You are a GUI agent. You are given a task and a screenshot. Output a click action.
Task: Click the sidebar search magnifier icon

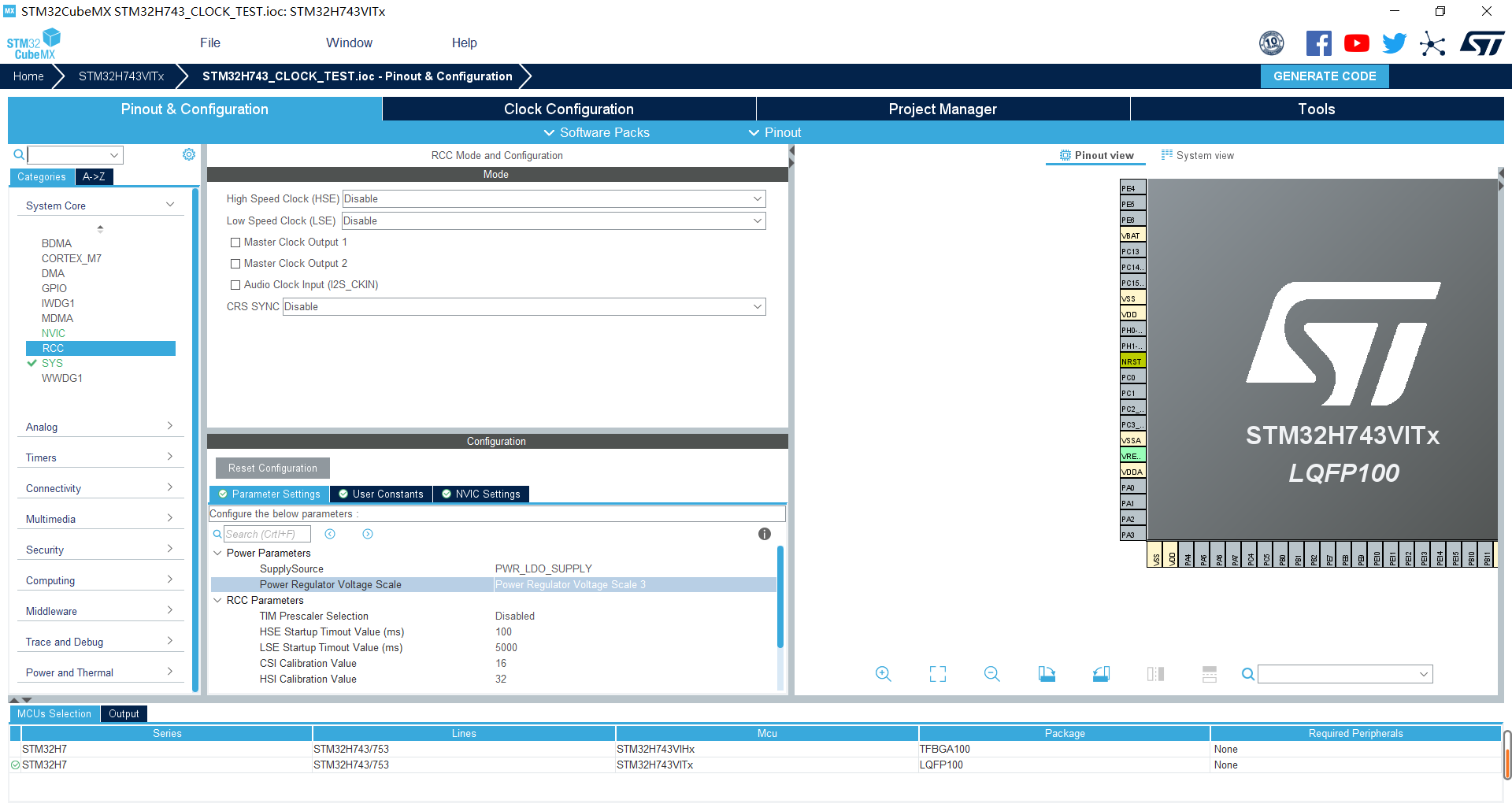pyautogui.click(x=19, y=154)
